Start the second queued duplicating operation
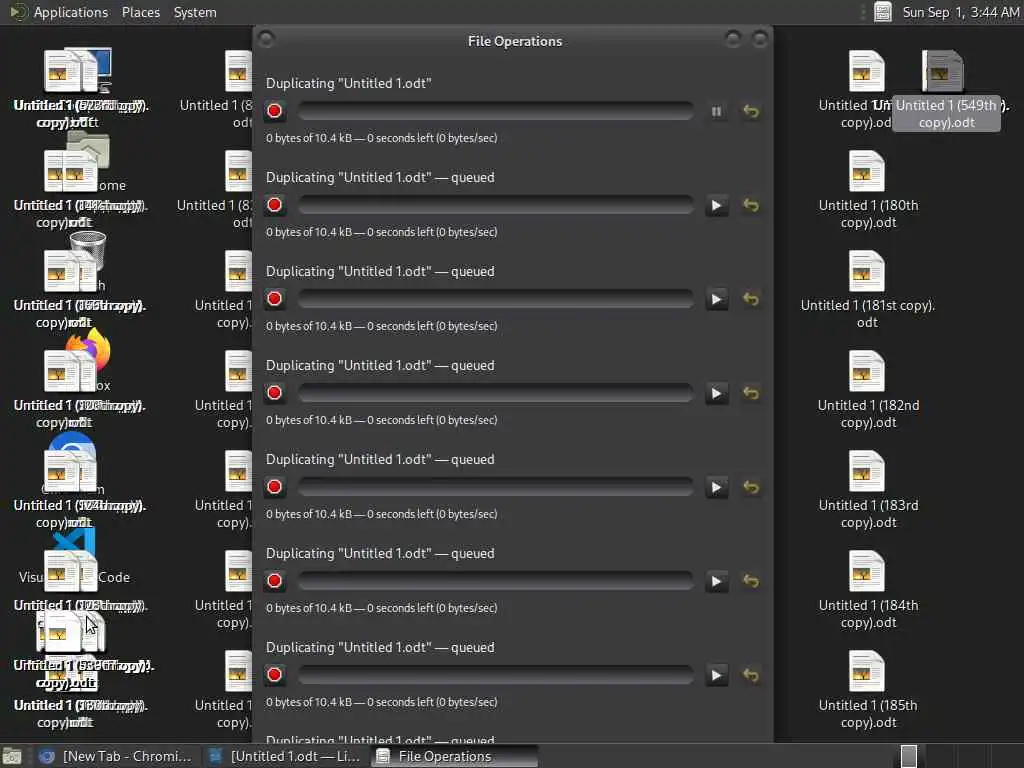This screenshot has height=768, width=1024. pos(716,300)
